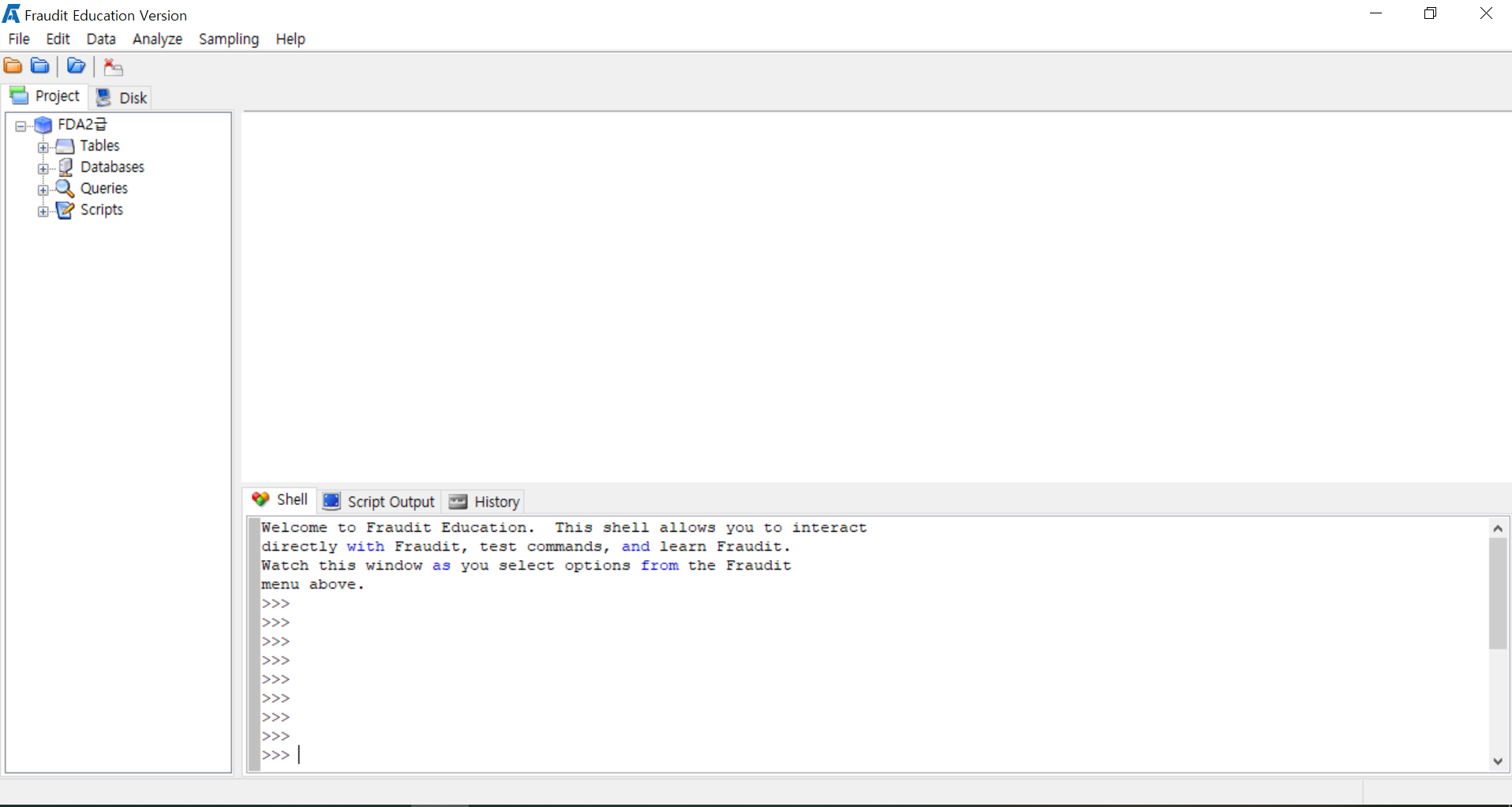Switch to the Disk tab

pyautogui.click(x=122, y=97)
